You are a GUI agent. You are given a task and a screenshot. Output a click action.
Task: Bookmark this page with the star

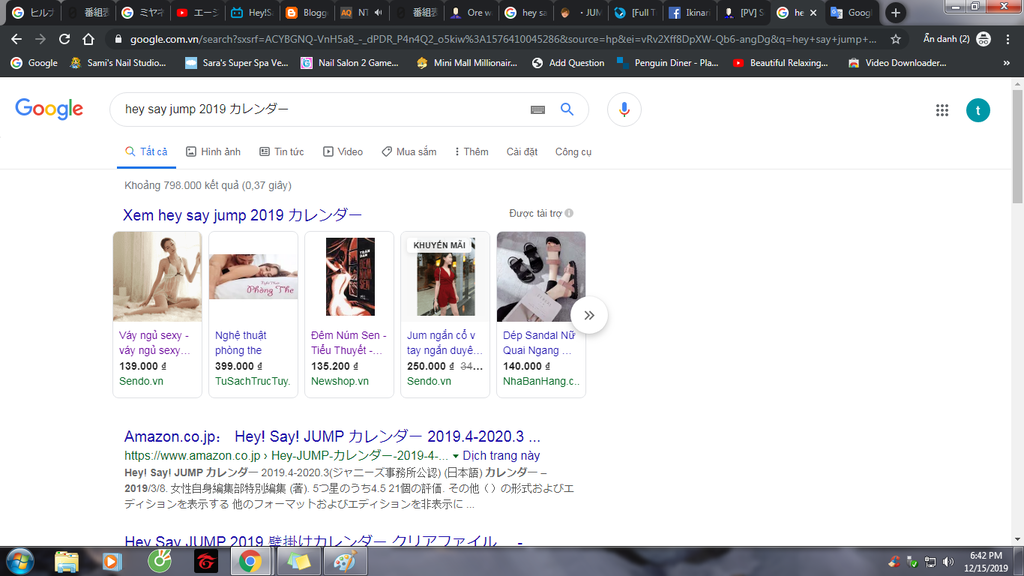896,39
